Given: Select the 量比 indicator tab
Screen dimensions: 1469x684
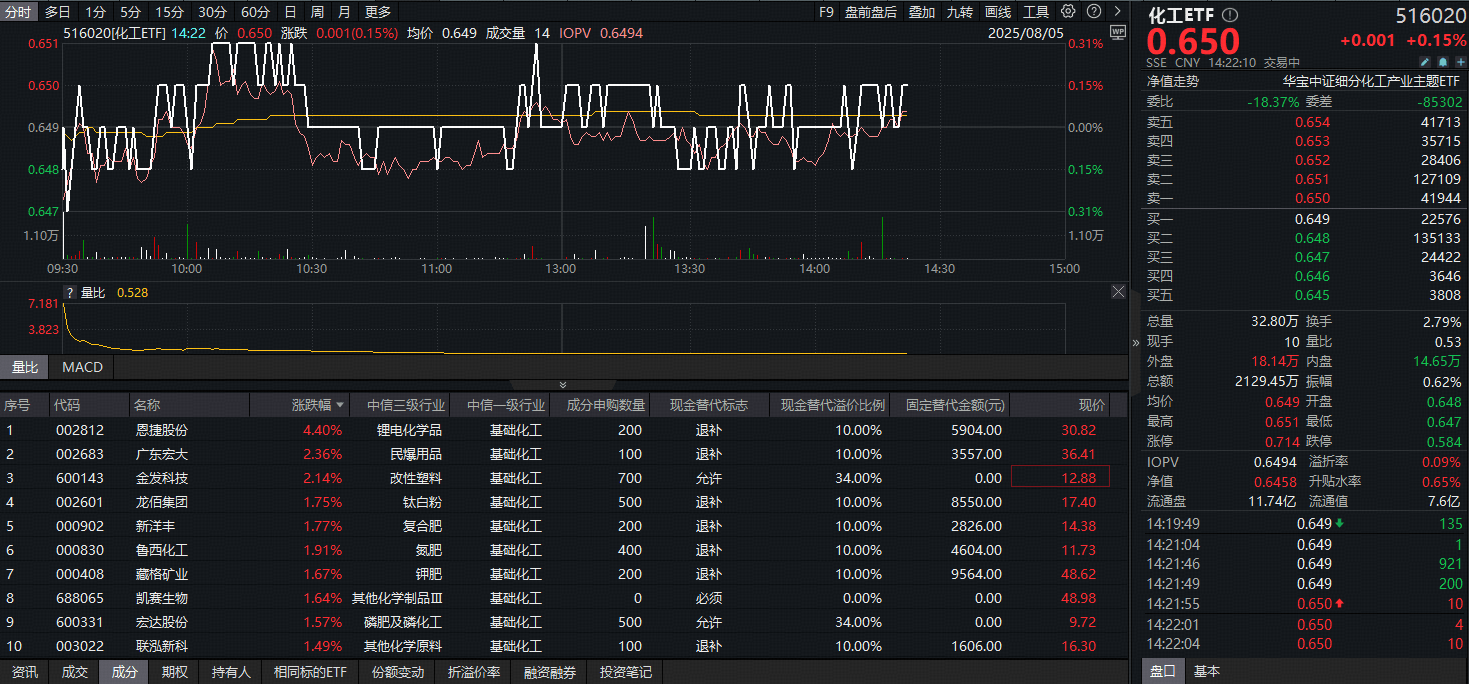Looking at the screenshot, I should pyautogui.click(x=24, y=367).
